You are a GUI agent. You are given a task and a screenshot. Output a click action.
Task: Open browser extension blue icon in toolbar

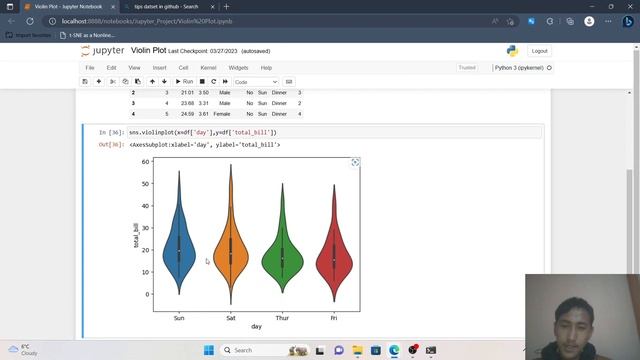point(531,21)
